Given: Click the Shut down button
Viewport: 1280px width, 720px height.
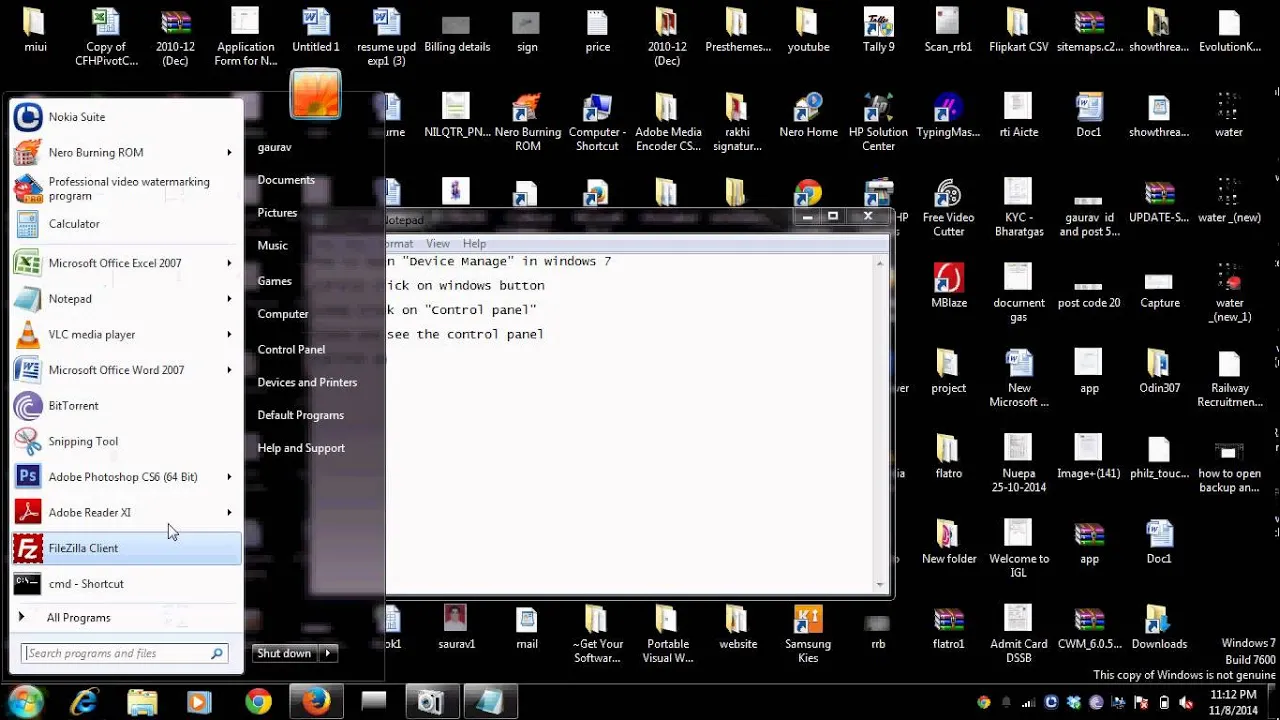Looking at the screenshot, I should 285,653.
